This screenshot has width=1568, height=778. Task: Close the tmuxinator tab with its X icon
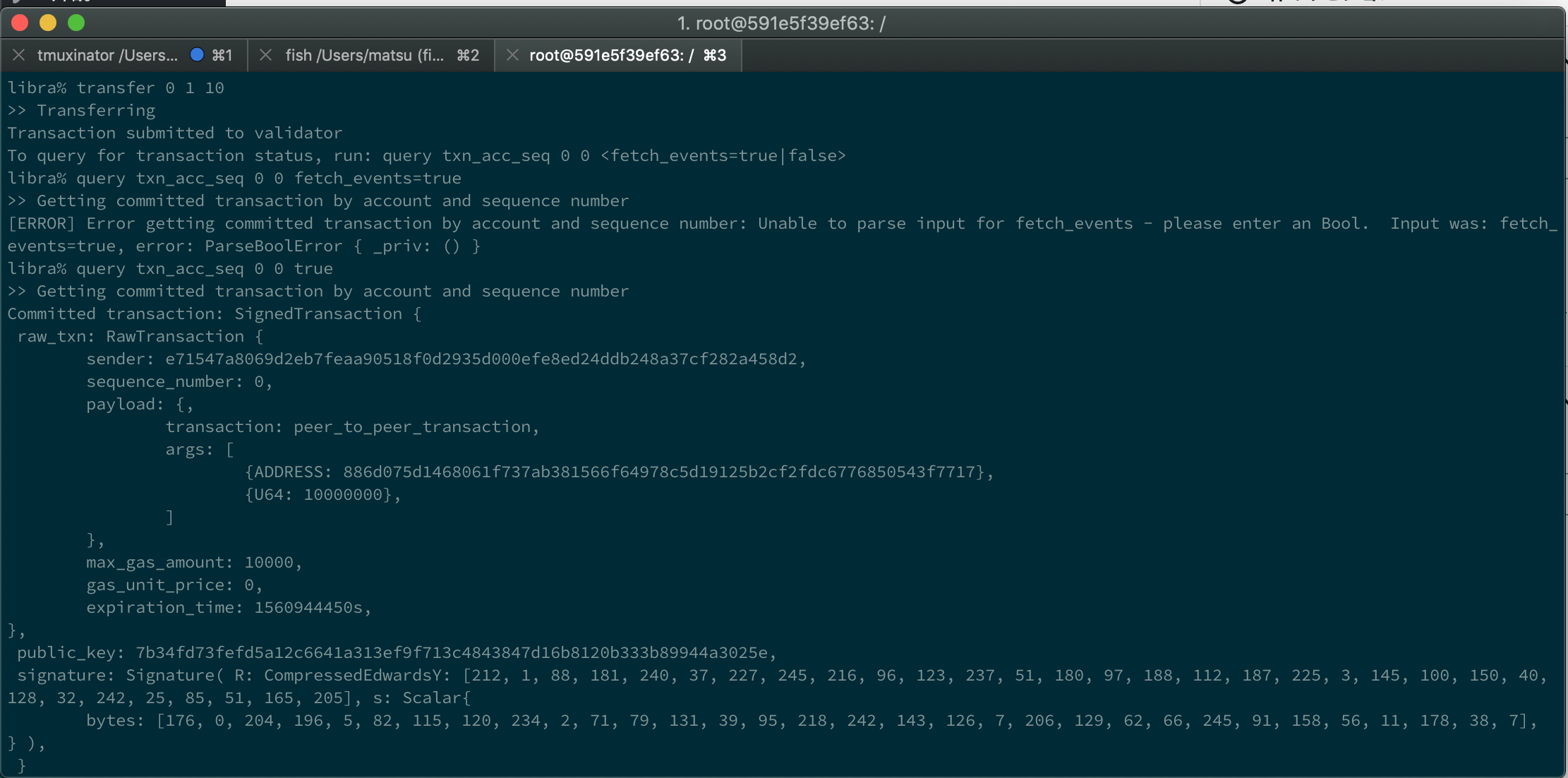19,55
